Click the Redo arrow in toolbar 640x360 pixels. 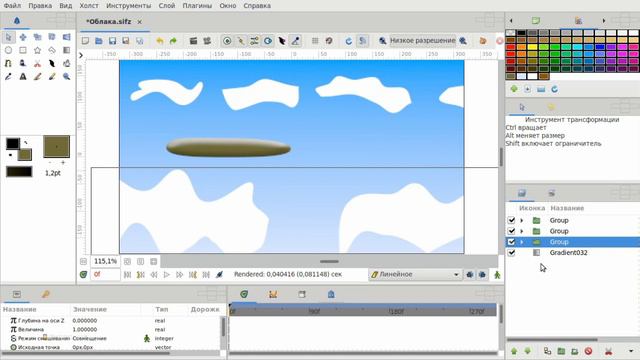173,41
